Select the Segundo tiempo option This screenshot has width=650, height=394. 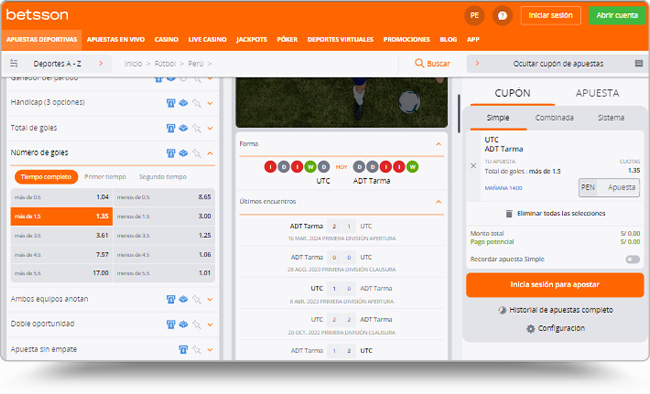point(162,177)
